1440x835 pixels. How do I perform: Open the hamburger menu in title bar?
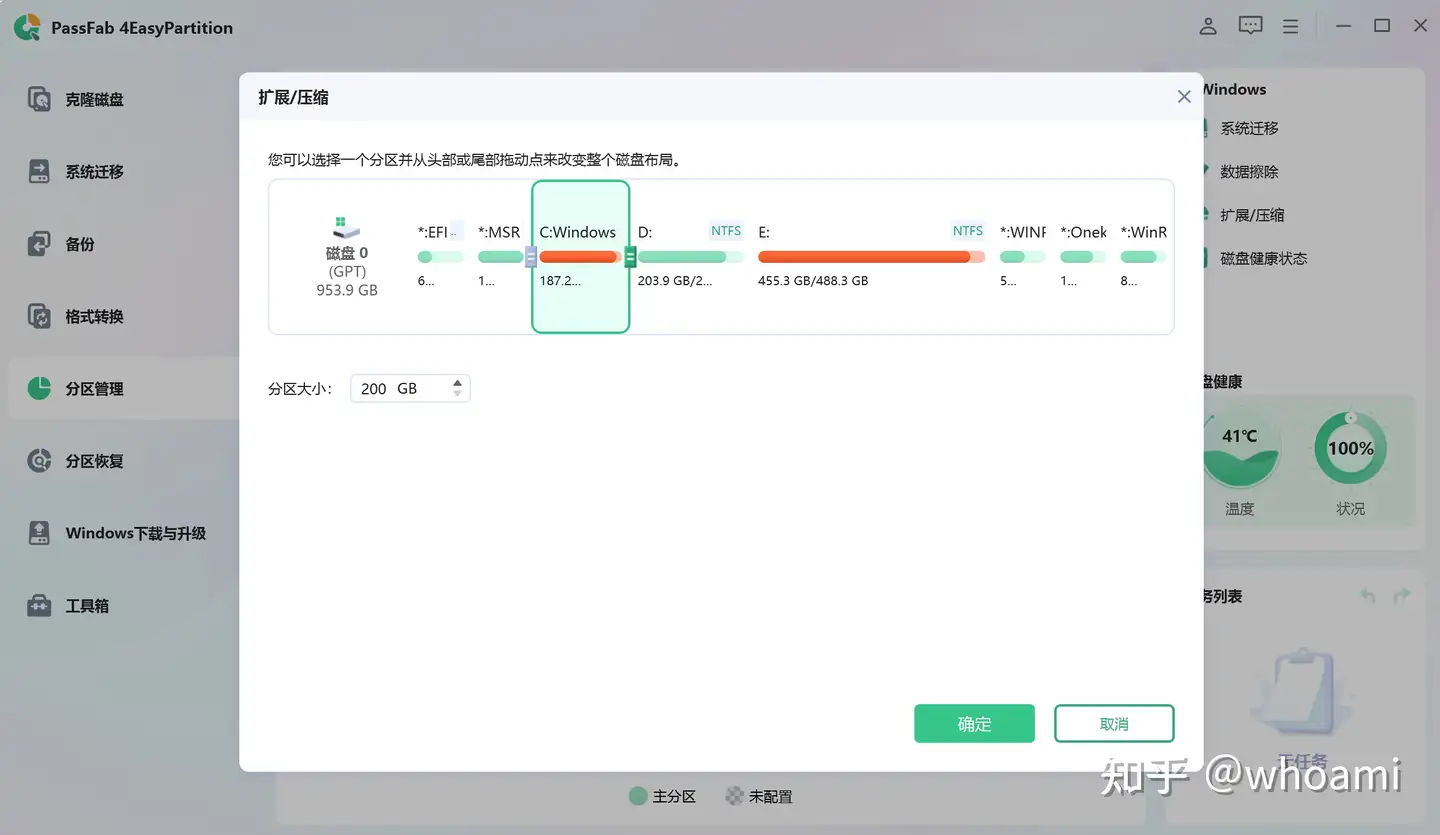(x=1291, y=27)
